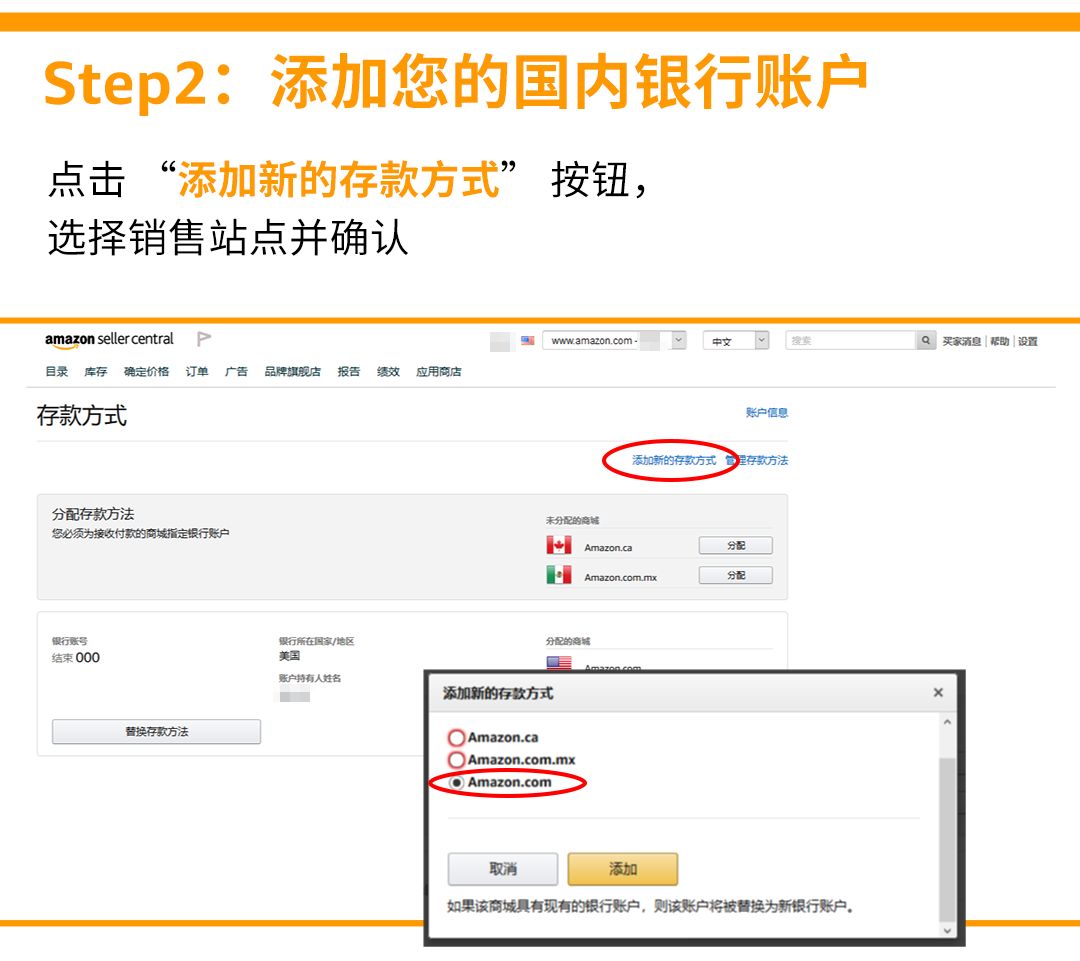Click 分配 button for Amazon.ca
The height and width of the screenshot is (961, 1080).
(736, 546)
